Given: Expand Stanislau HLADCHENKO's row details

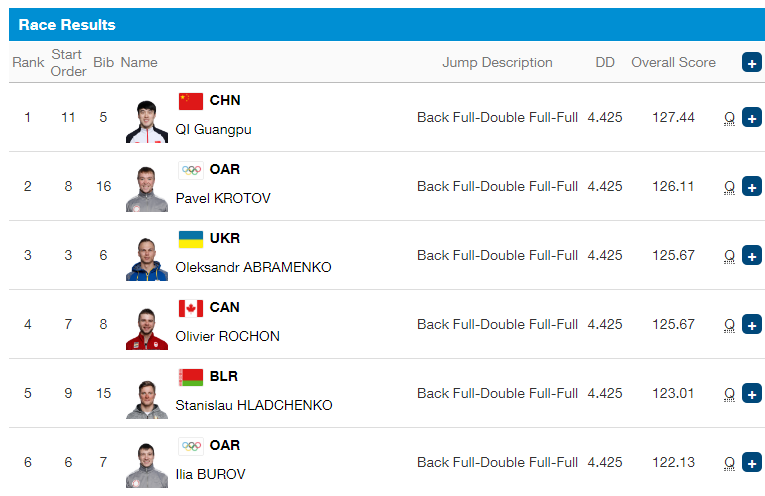Looking at the screenshot, I should (x=751, y=394).
